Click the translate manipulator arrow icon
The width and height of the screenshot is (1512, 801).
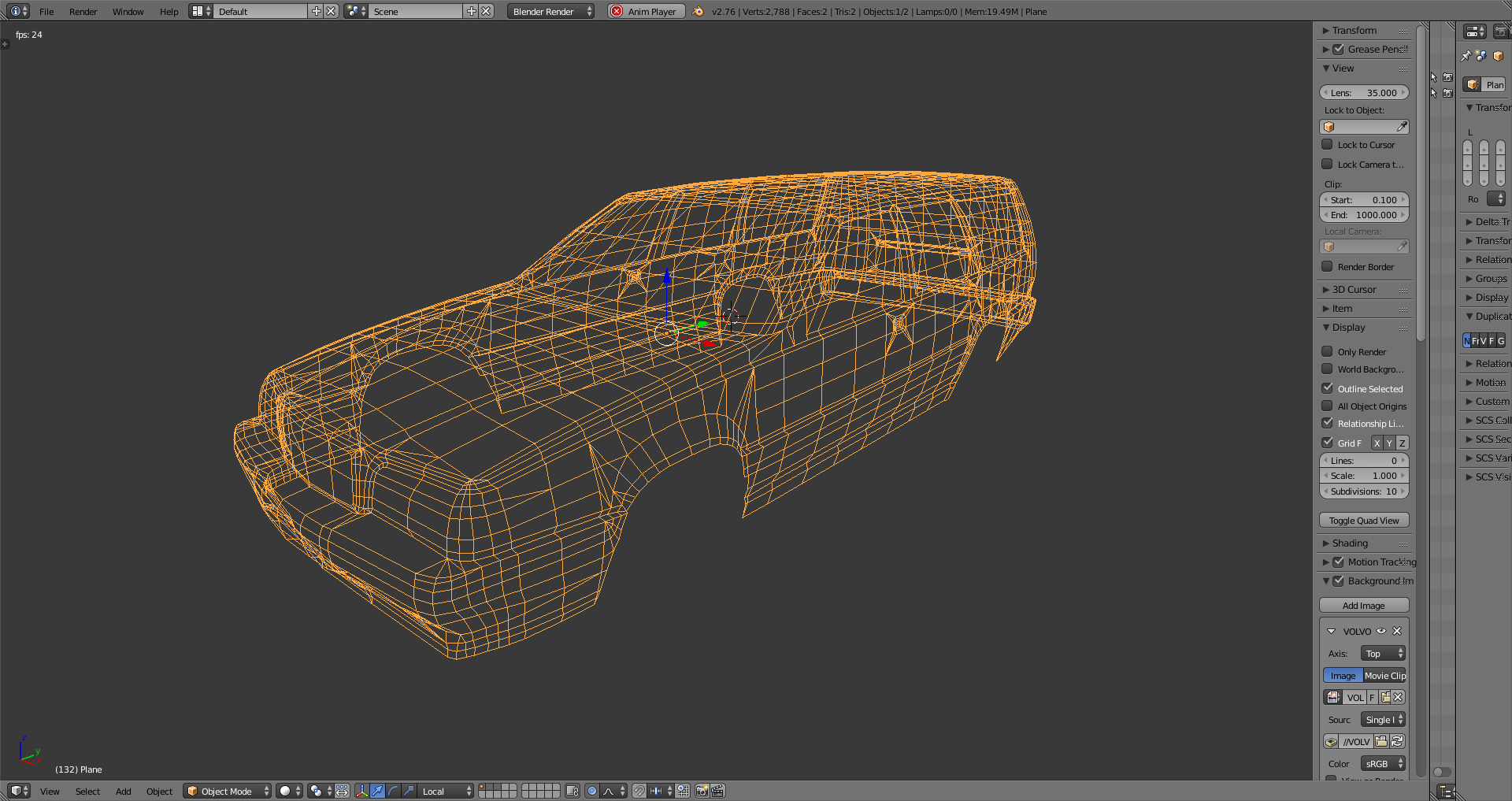pyautogui.click(x=378, y=791)
